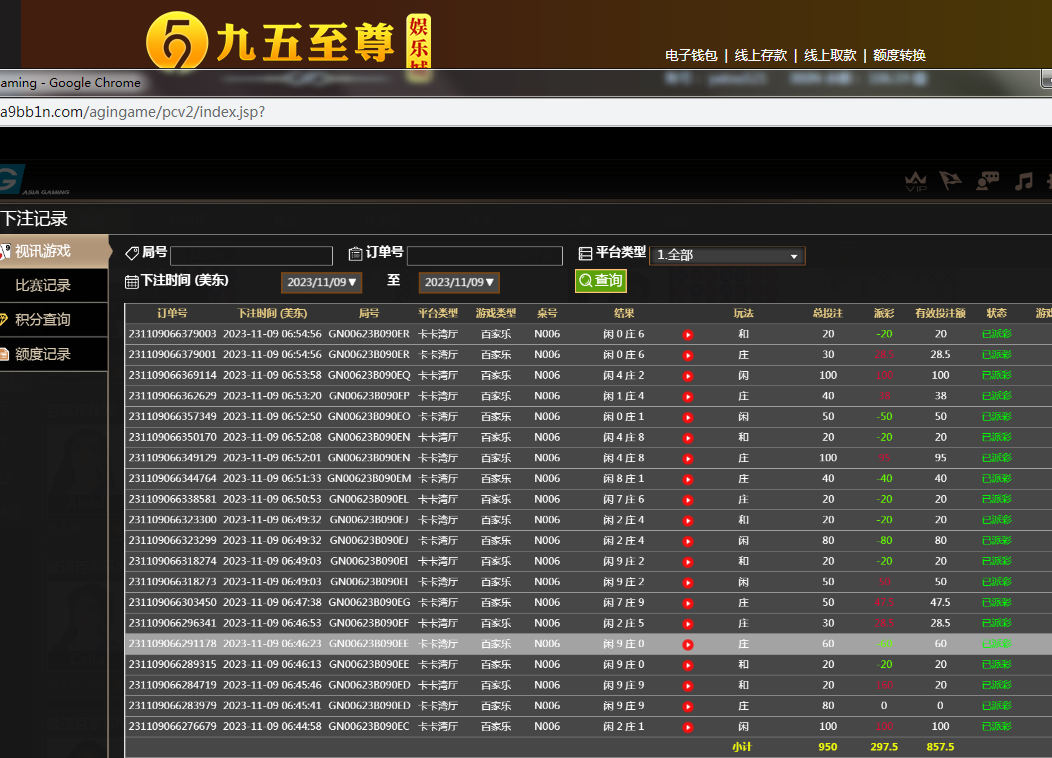Click subtotal valid bet 857.5
The image size is (1052, 758).
940,747
